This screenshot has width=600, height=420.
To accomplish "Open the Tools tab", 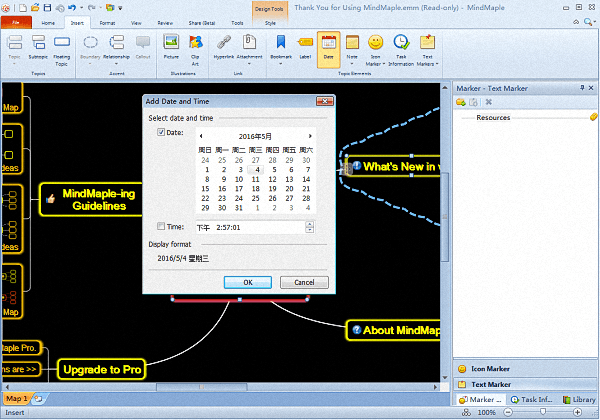I will point(237,23).
